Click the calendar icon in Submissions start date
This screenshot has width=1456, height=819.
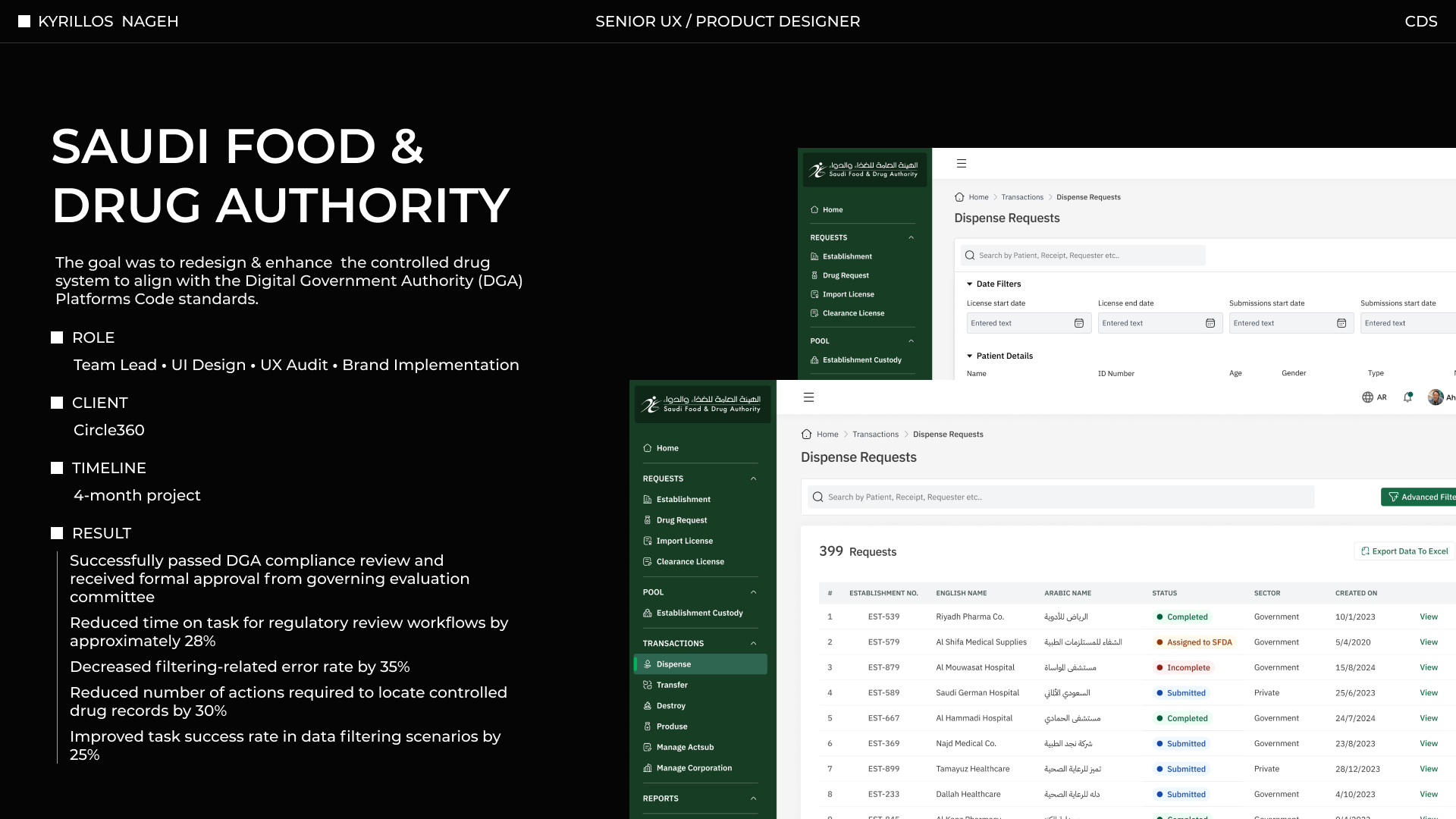[1341, 323]
